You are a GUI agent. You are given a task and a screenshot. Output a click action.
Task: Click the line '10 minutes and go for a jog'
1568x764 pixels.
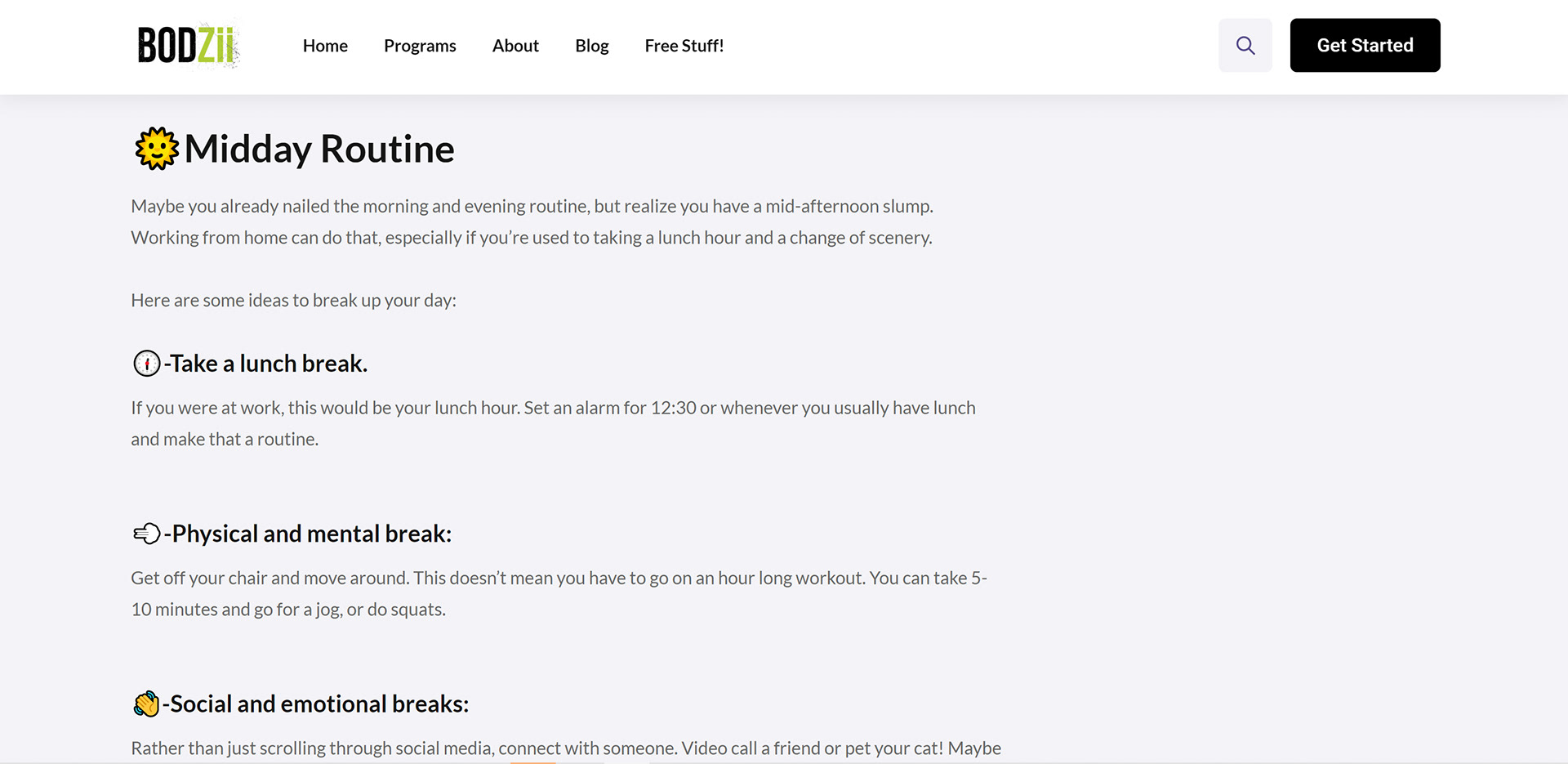288,610
